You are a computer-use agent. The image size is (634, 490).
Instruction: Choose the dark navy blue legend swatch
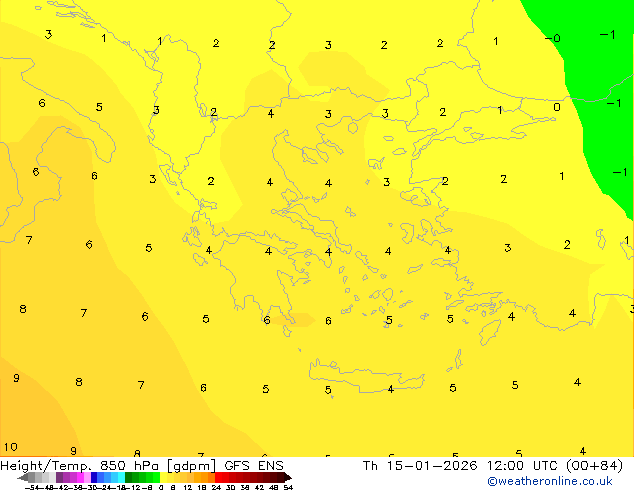click(94, 477)
